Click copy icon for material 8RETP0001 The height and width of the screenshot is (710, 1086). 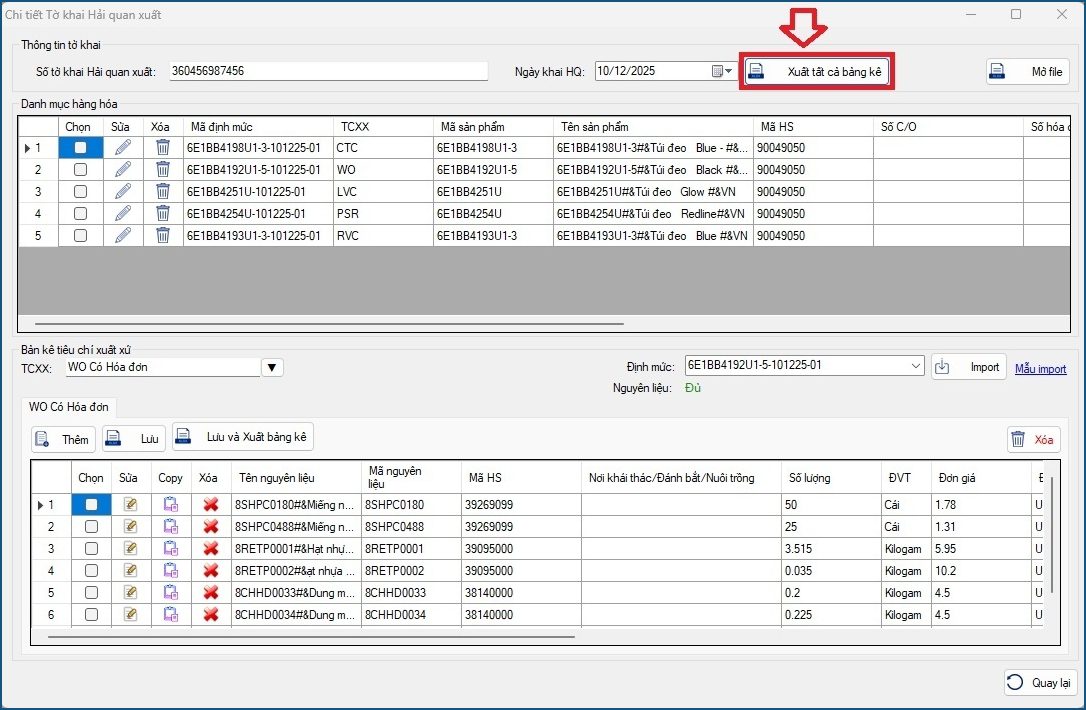click(x=170, y=549)
